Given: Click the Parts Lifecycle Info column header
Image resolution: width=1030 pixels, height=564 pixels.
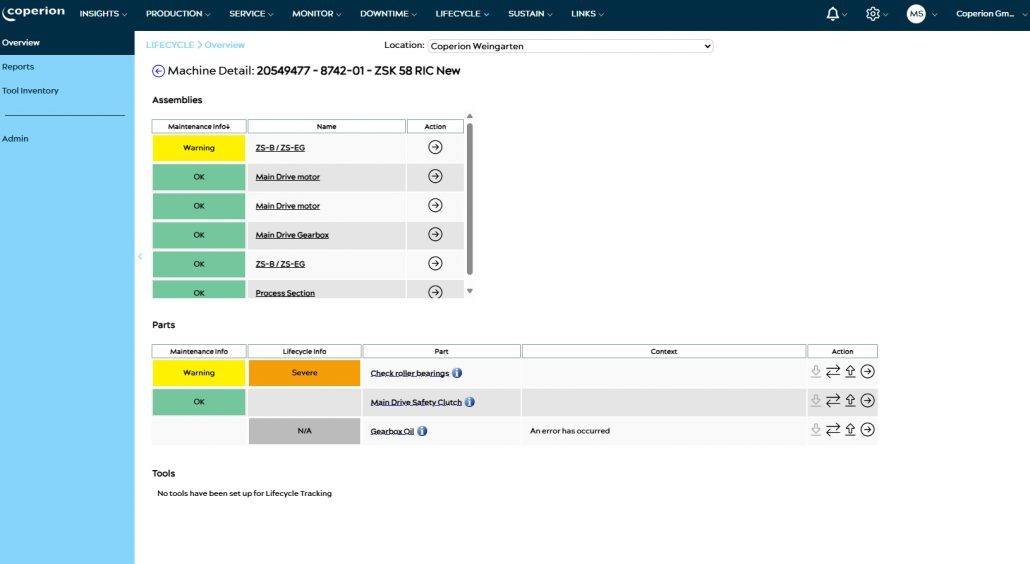Looking at the screenshot, I should click(x=304, y=351).
